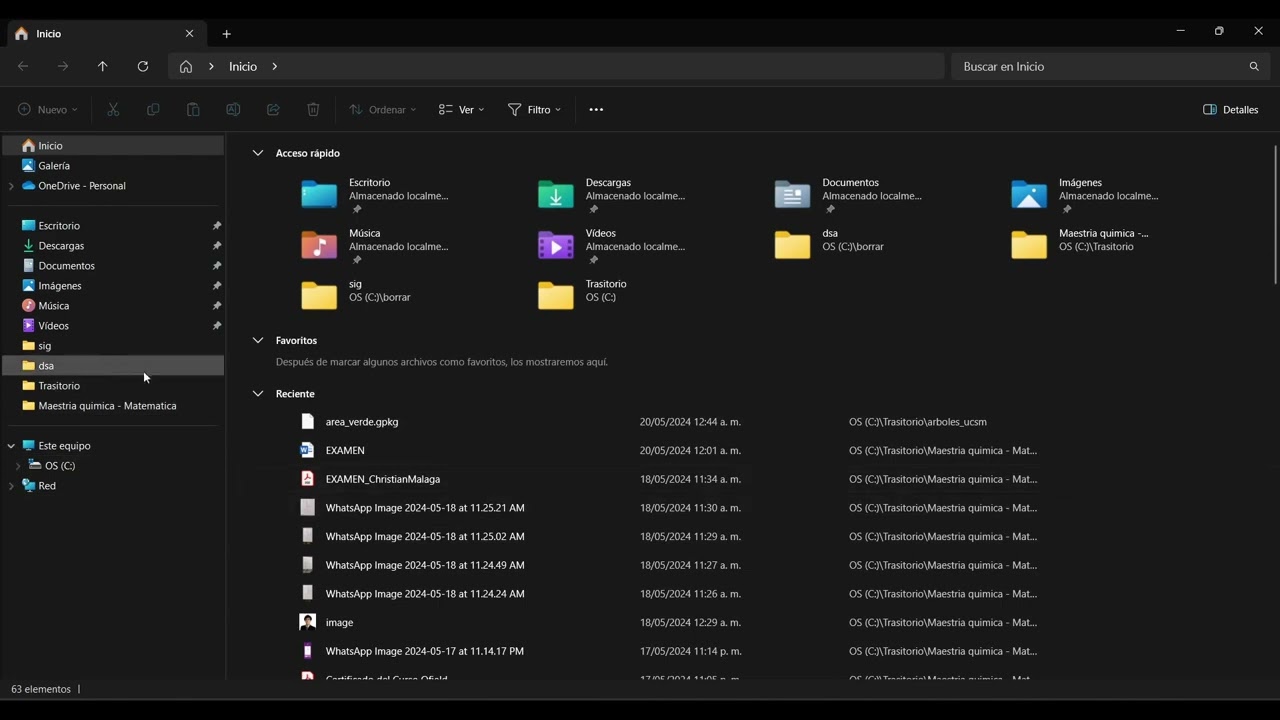This screenshot has width=1280, height=720.
Task: Expand OS (C:) drive node
Action: [x=18, y=466]
